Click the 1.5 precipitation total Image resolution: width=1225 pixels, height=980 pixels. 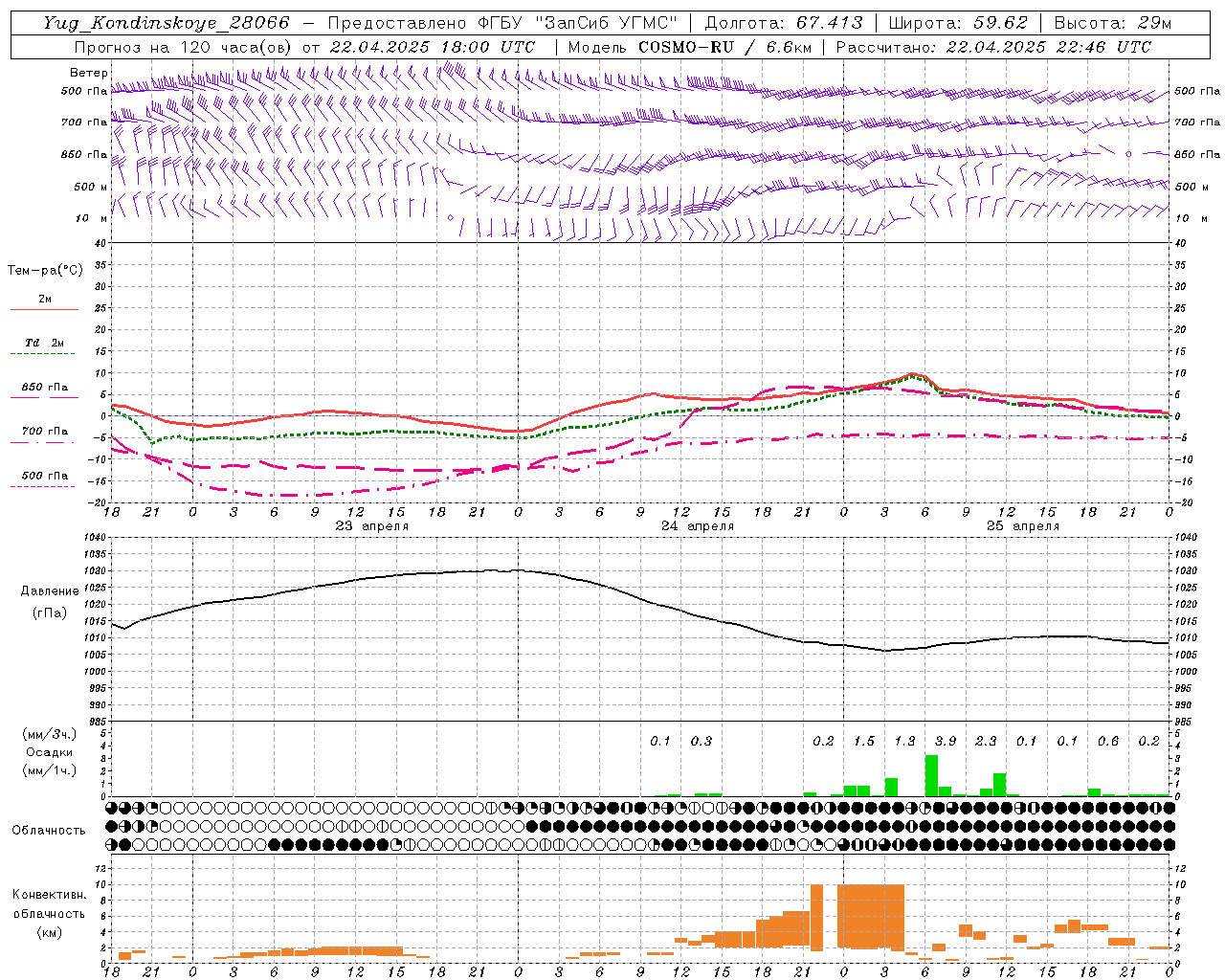coord(864,741)
